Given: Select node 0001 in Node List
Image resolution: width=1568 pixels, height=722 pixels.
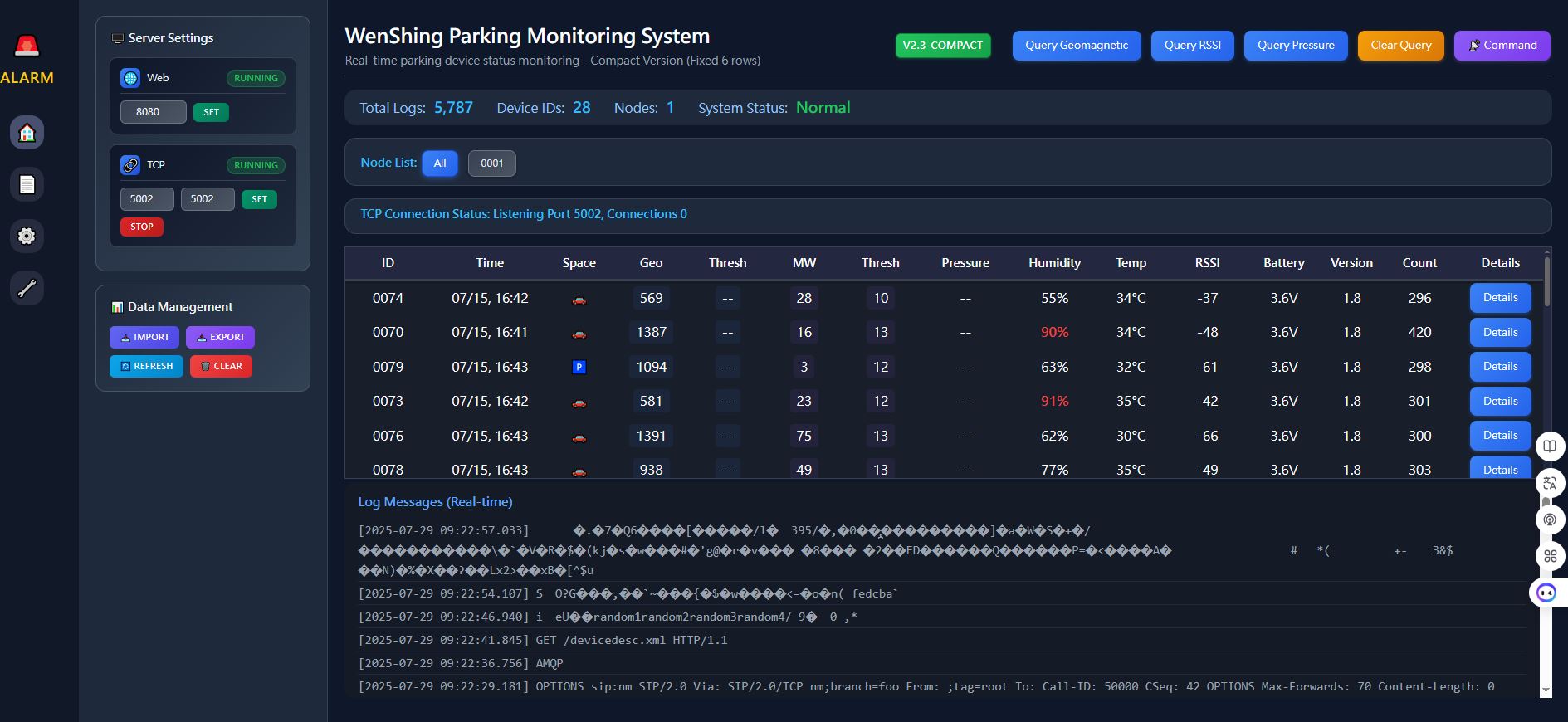Looking at the screenshot, I should pyautogui.click(x=491, y=163).
